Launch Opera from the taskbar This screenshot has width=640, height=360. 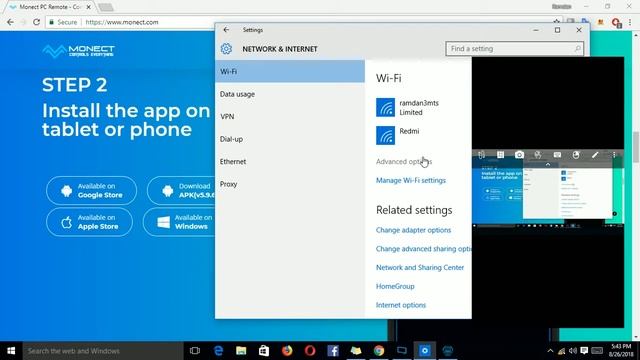[310, 351]
